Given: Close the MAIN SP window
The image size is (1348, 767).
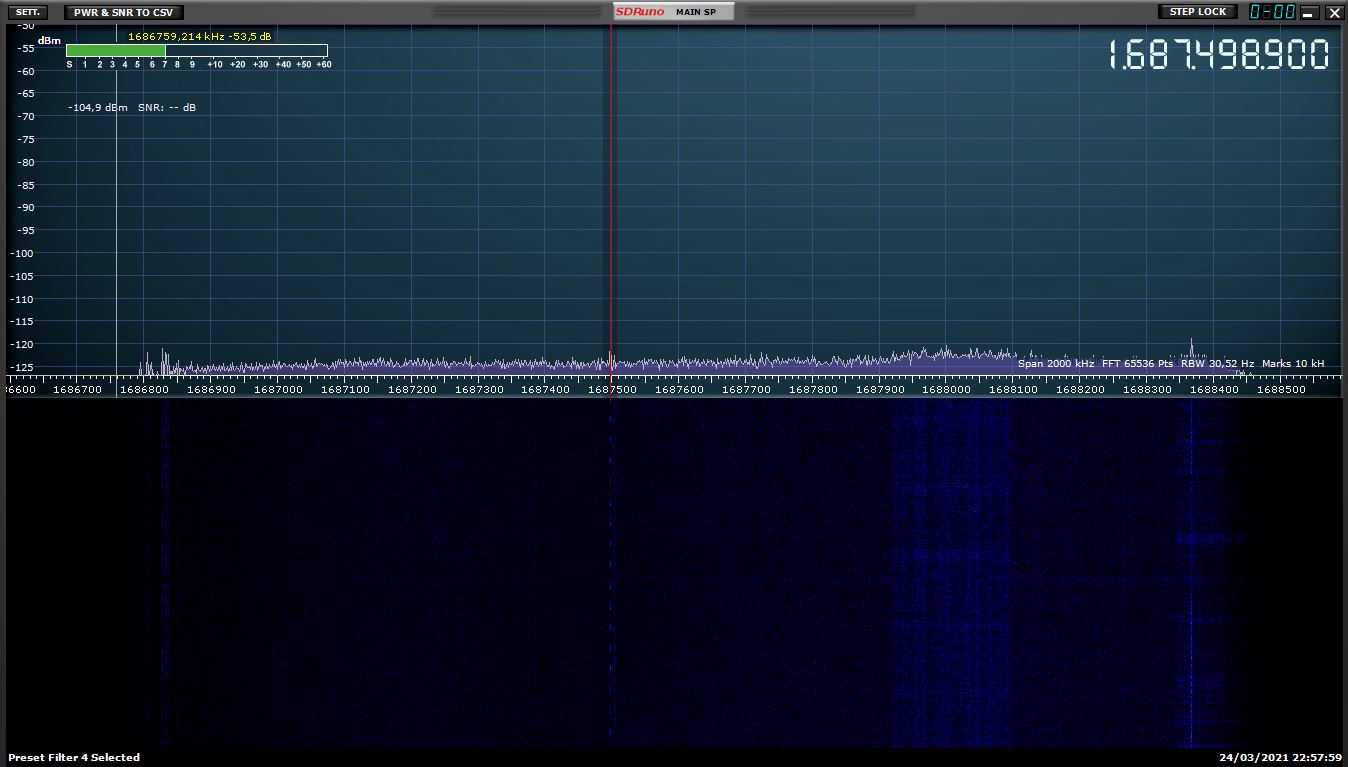Looking at the screenshot, I should coord(1334,13).
